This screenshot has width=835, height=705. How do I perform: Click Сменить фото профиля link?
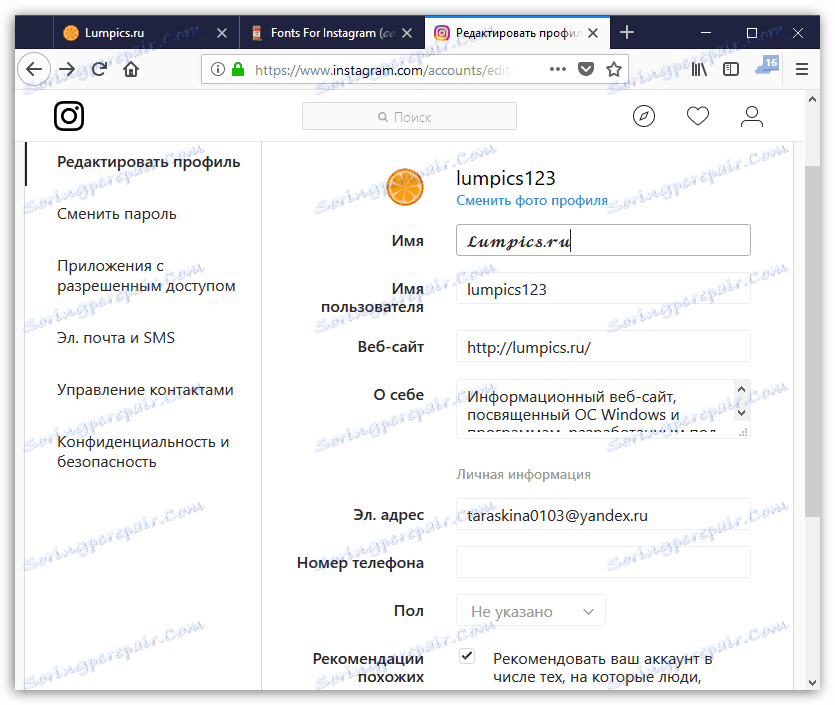(532, 201)
